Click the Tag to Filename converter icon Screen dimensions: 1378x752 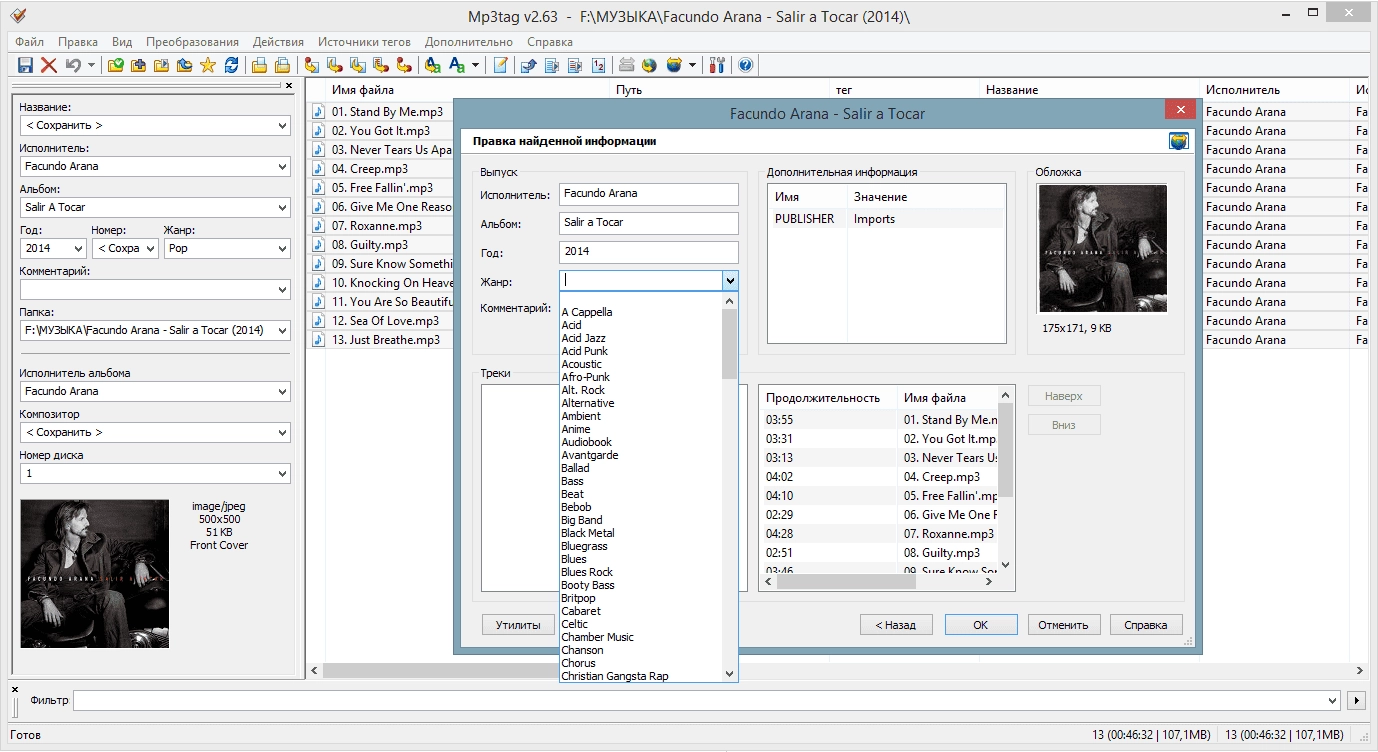click(312, 65)
